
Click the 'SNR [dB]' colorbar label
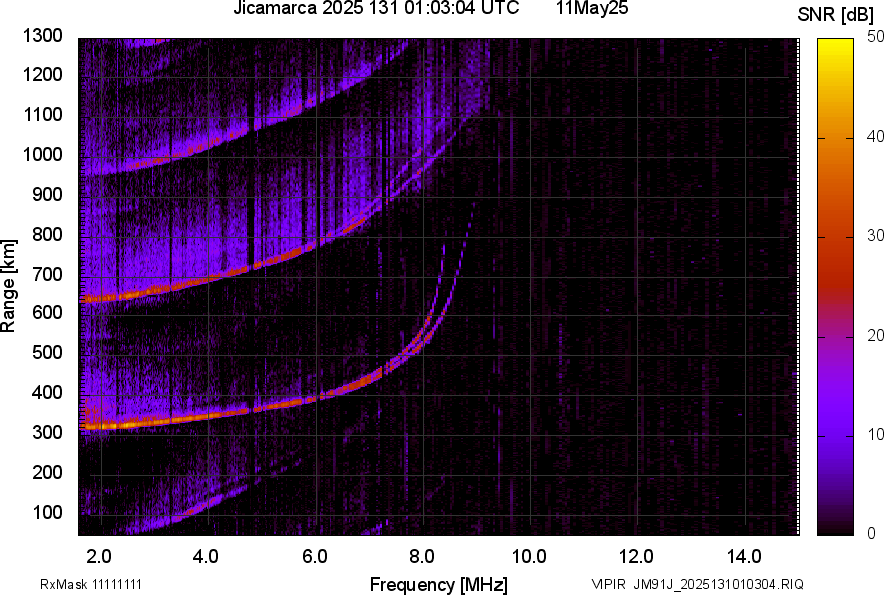[x=836, y=15]
